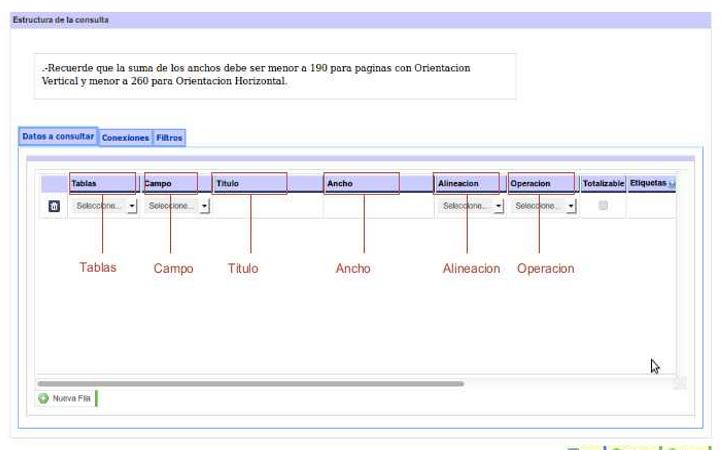Click the small icon beside Etiquetas header
The image size is (728, 450).
[672, 184]
